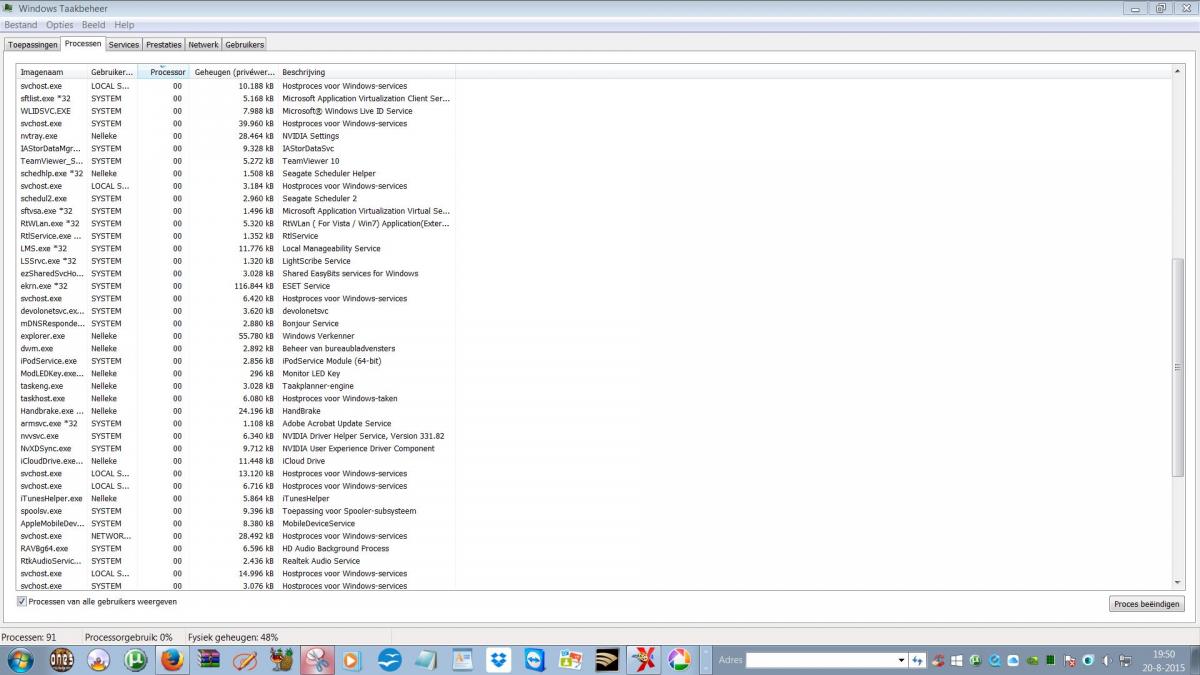The height and width of the screenshot is (675, 1200).
Task: Sort by the Imagenaam column header
Action: (52, 72)
